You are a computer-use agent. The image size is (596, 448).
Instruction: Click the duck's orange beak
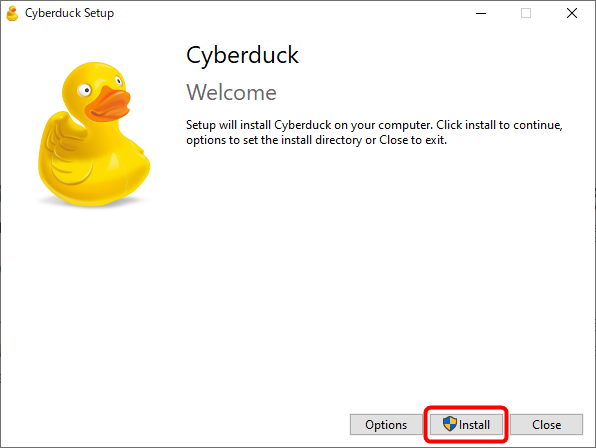(108, 104)
